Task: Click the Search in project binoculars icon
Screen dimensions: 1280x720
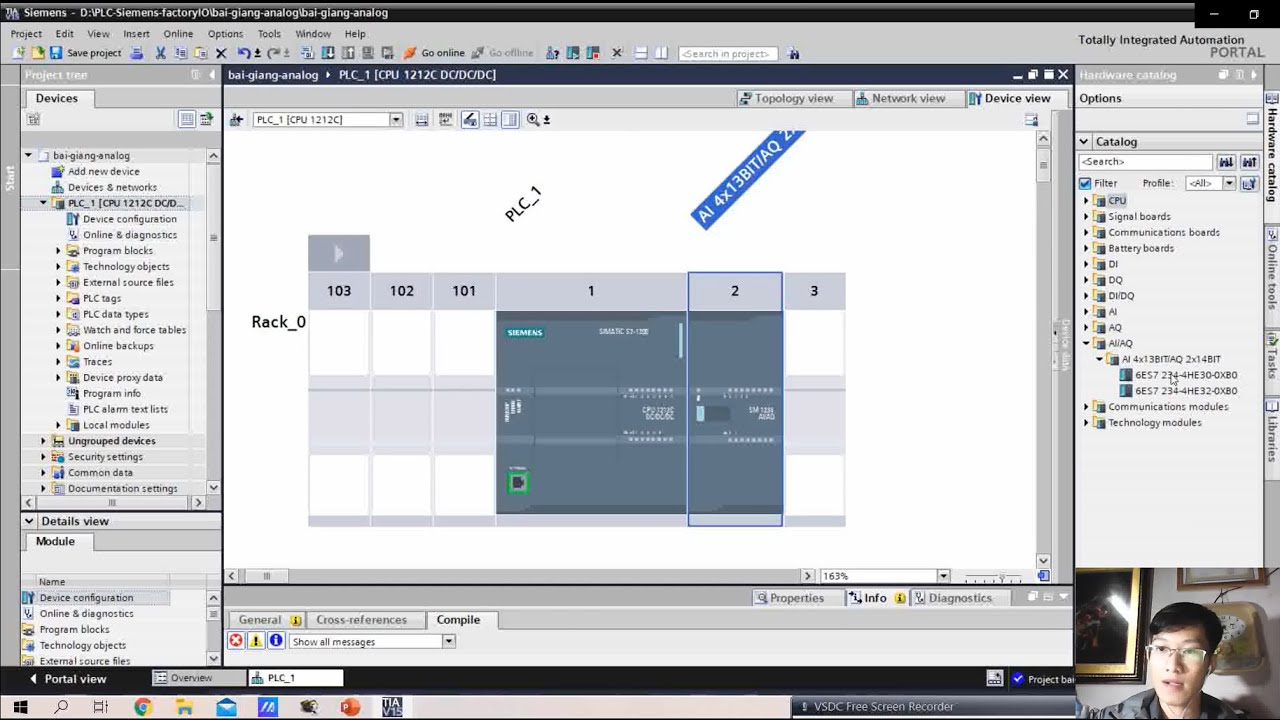Action: [792, 53]
